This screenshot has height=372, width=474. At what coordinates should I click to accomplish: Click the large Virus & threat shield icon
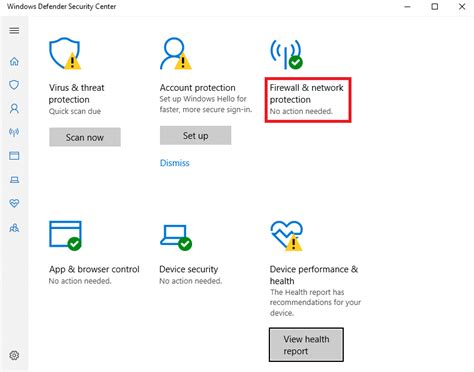pos(65,54)
